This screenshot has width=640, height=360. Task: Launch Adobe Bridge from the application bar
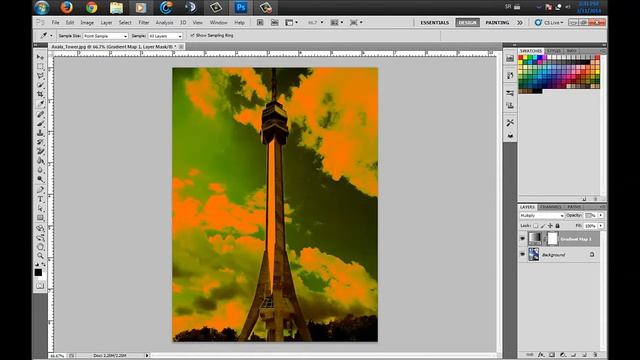pyautogui.click(x=260, y=22)
